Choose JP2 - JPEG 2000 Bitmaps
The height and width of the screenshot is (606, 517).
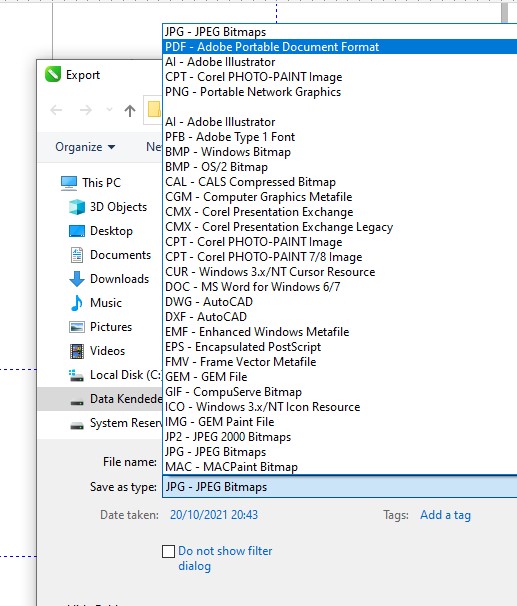340,437
